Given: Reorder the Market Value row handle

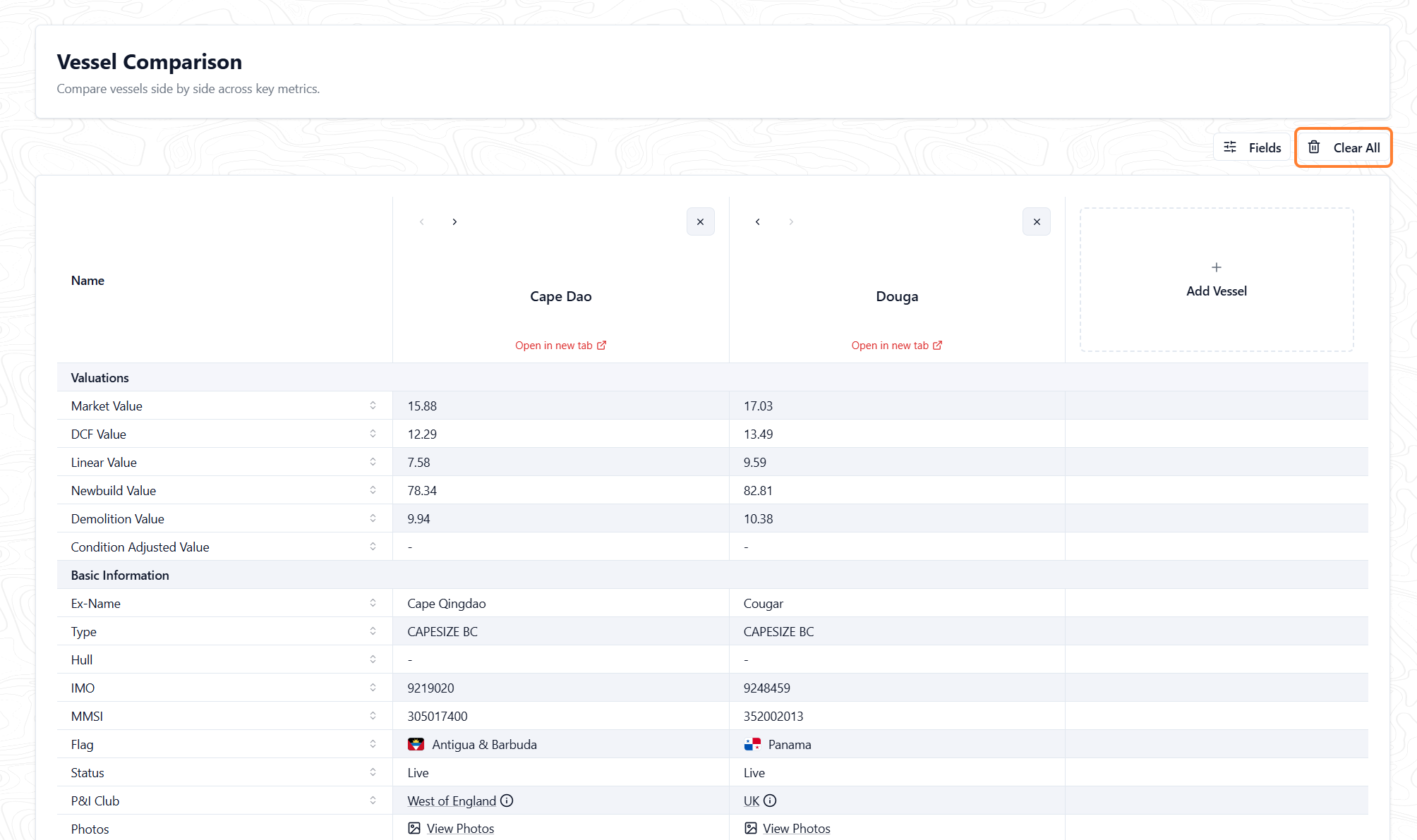Looking at the screenshot, I should coord(373,406).
